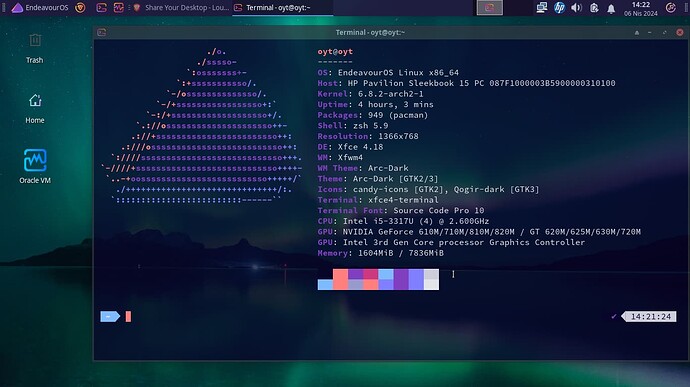Click the 'GPU: Intel 3rd Gen Core' line
The width and height of the screenshot is (690, 387).
point(451,242)
